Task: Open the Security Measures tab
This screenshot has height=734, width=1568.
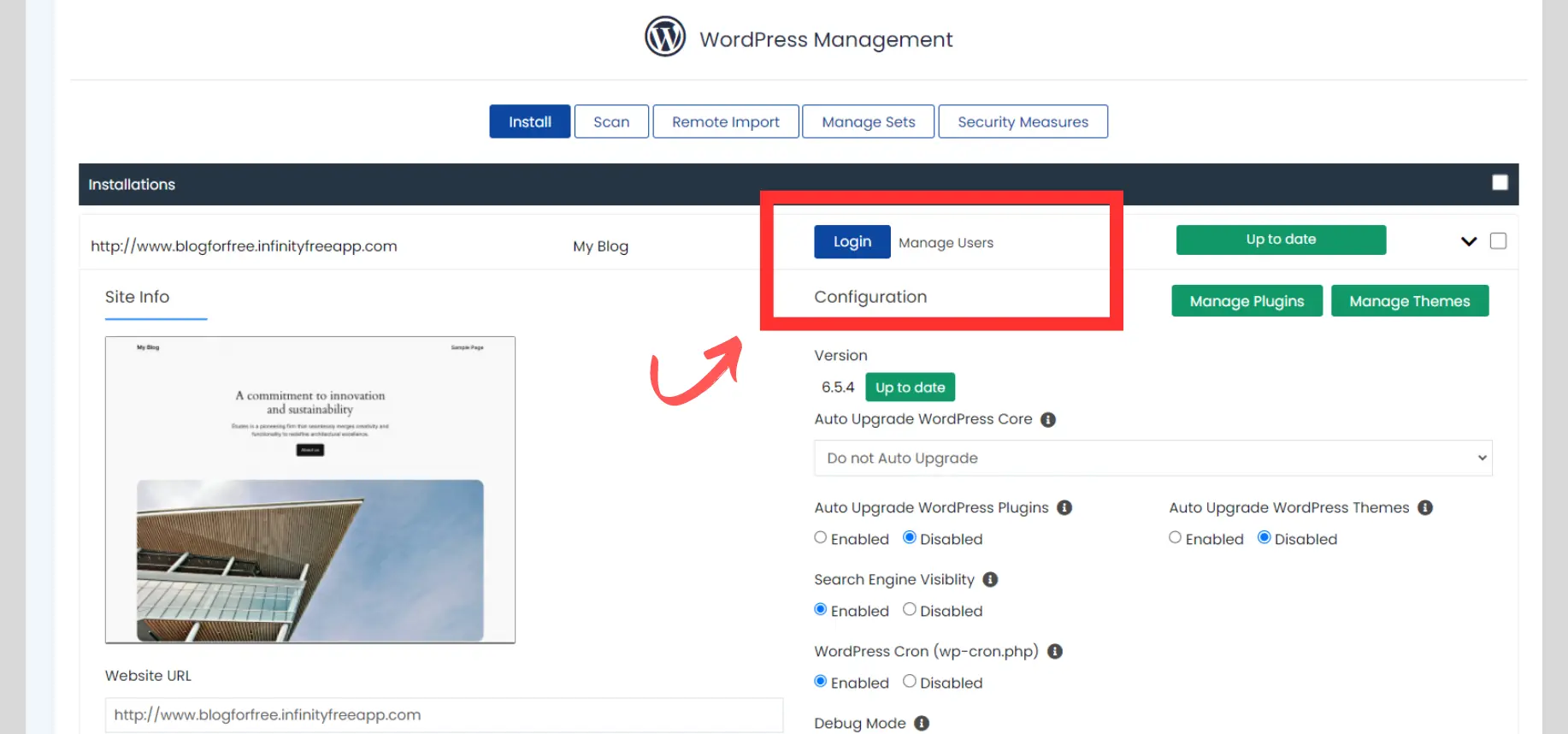Action: 1023,121
